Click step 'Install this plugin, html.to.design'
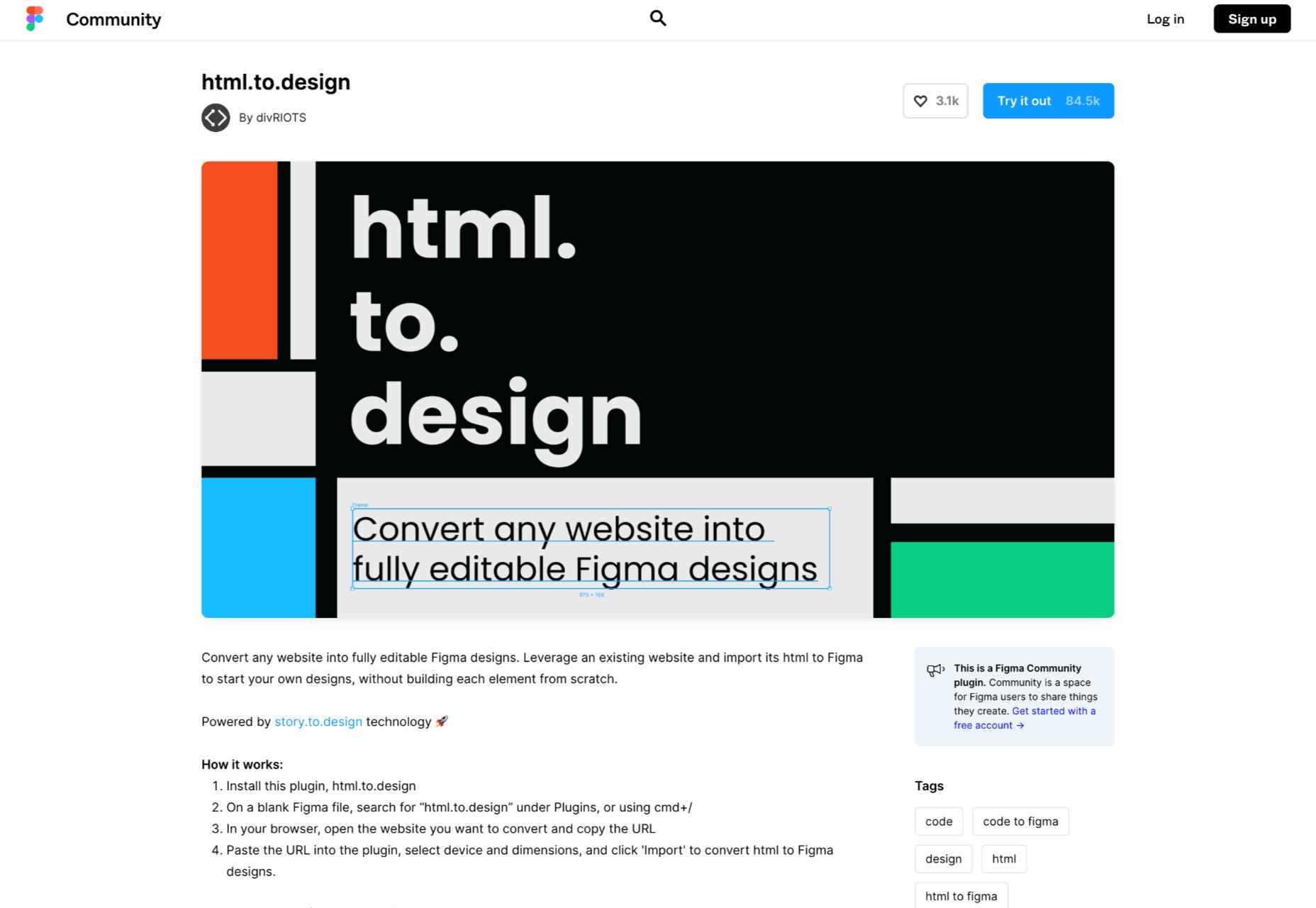This screenshot has width=1316, height=908. 321,786
